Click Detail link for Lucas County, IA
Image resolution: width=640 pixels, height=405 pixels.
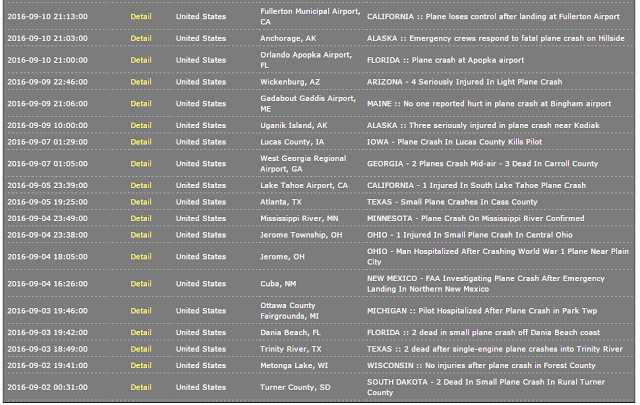(141, 142)
